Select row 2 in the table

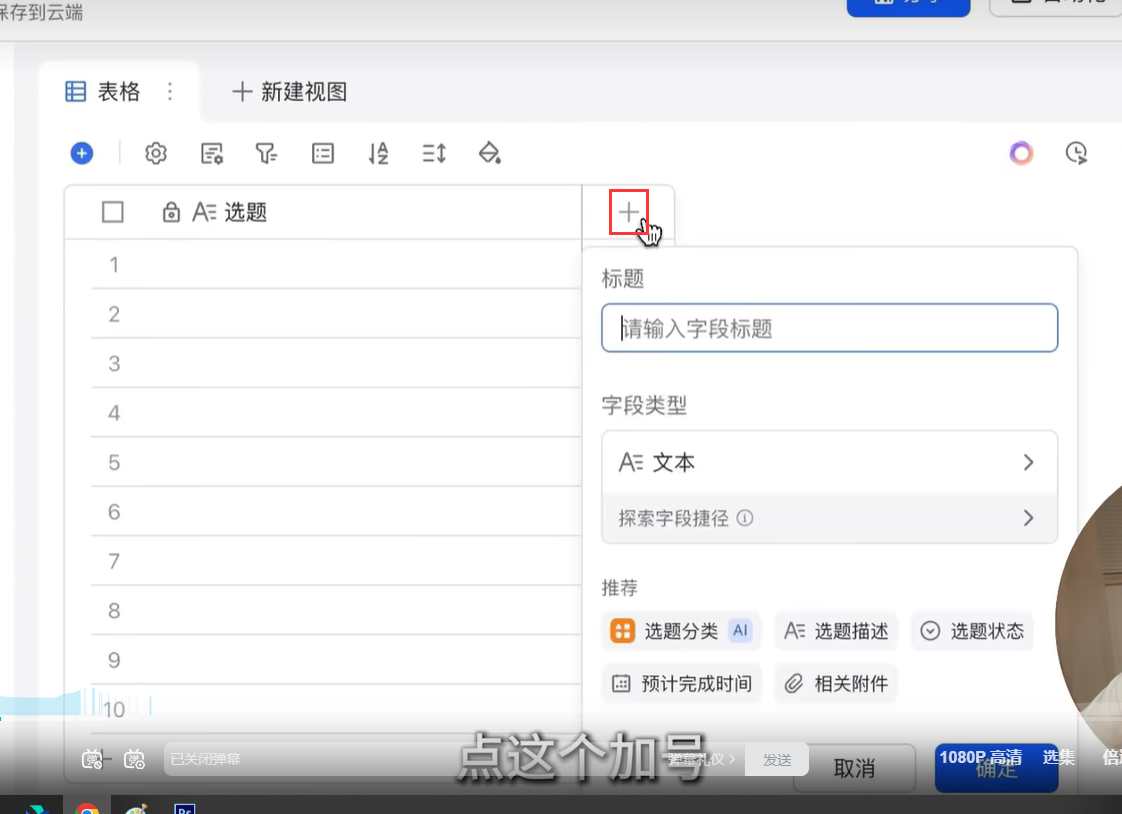[x=323, y=314]
